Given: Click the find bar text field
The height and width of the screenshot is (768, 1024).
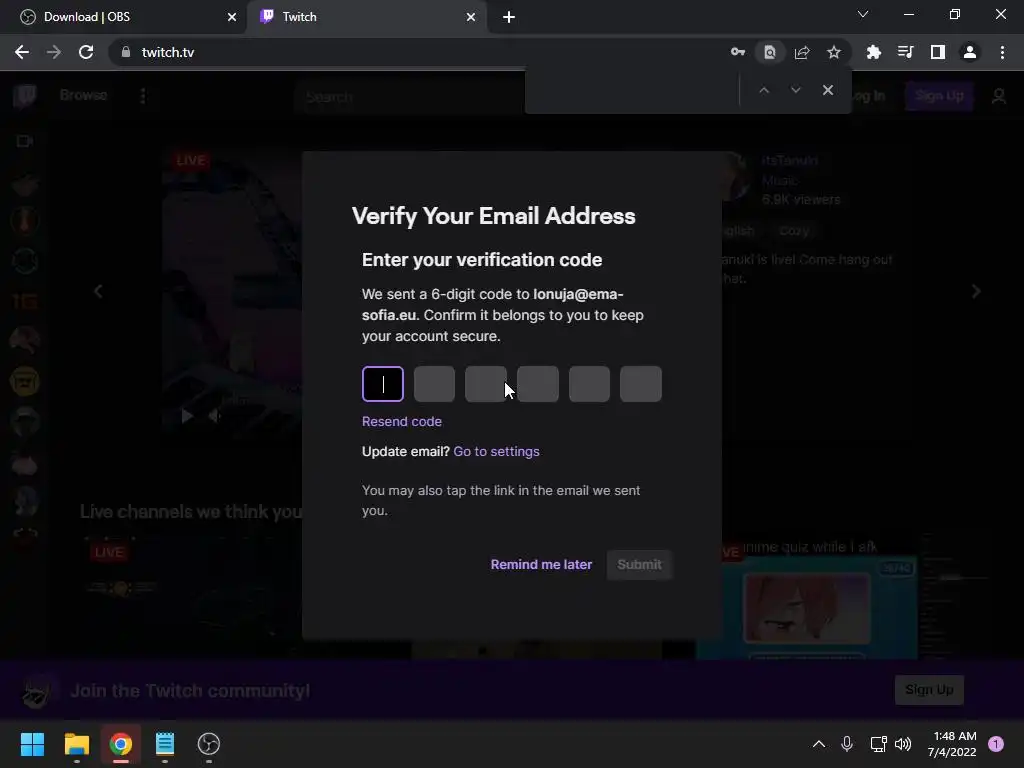Looking at the screenshot, I should 633,90.
